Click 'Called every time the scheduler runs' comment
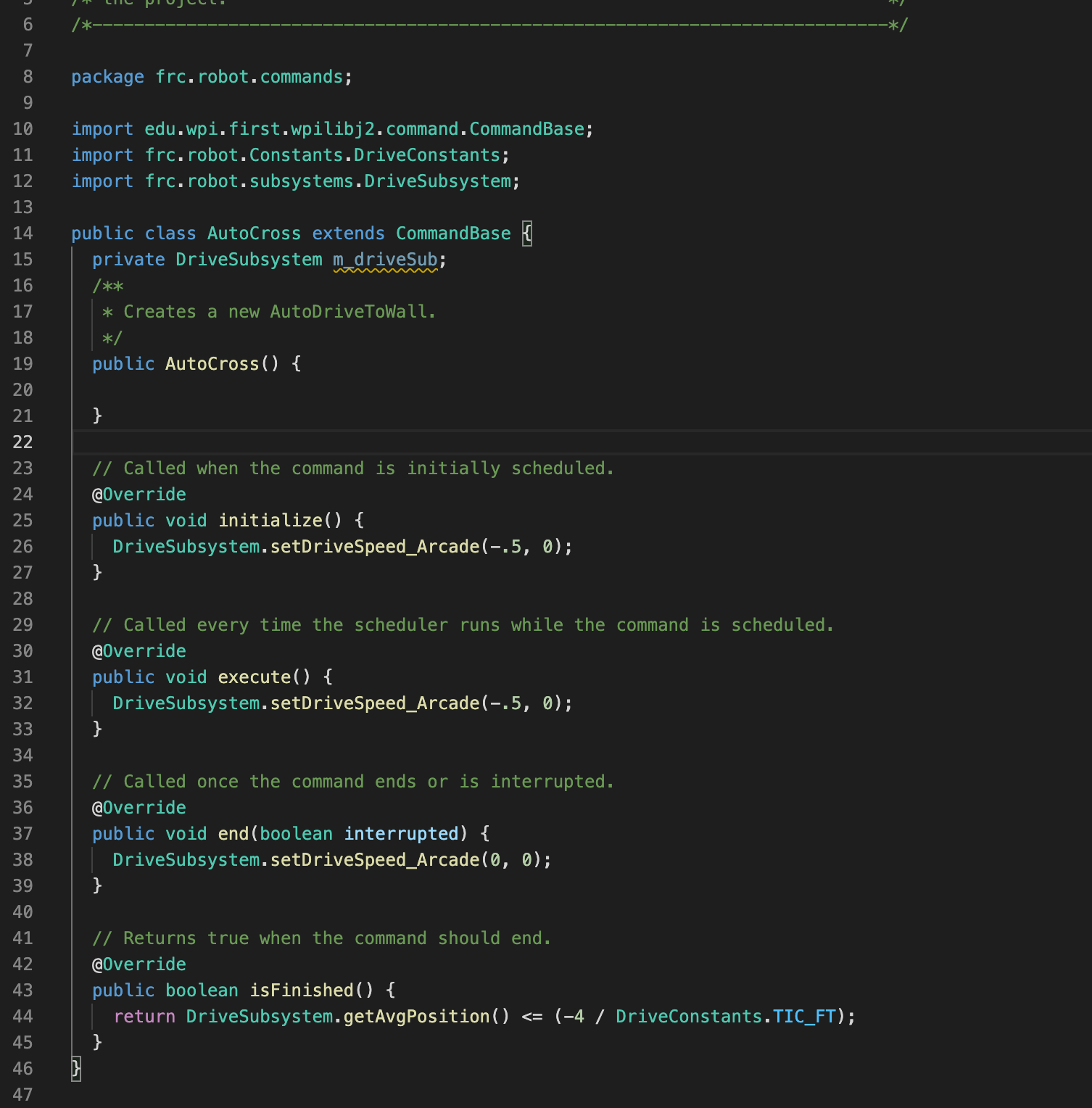 tap(463, 625)
